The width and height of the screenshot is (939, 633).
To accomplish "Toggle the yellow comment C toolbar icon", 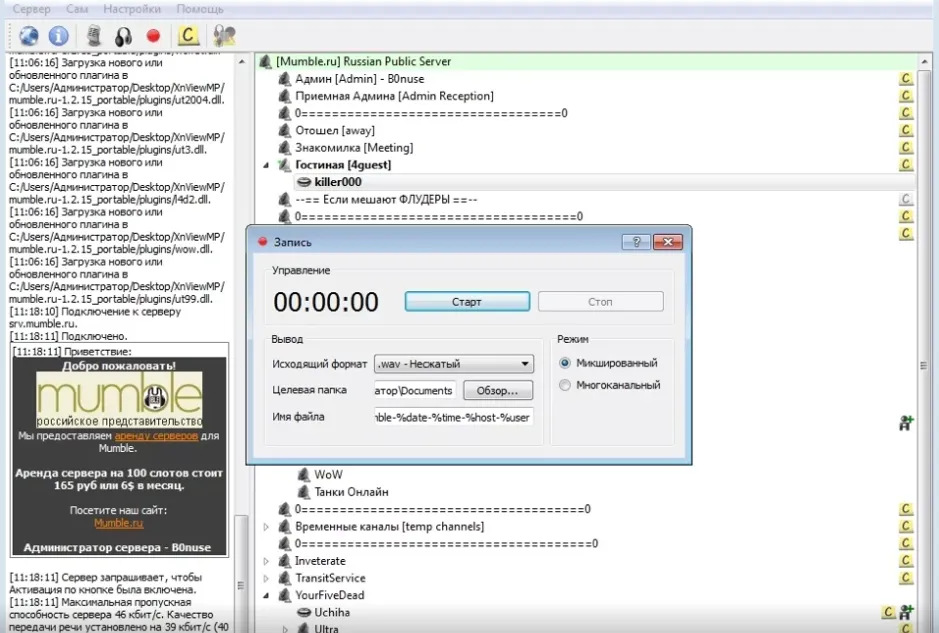I will pyautogui.click(x=188, y=35).
